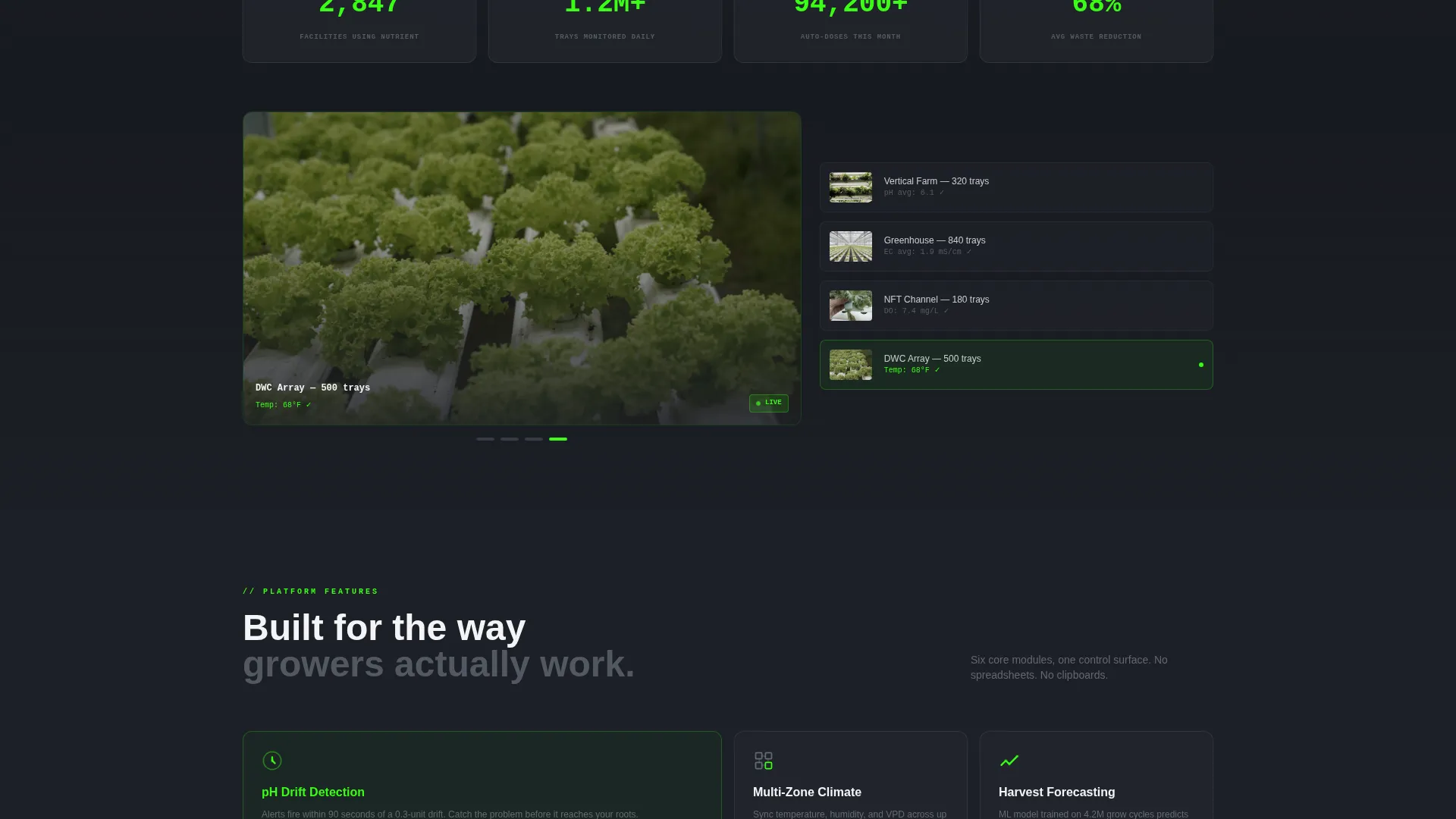1456x819 pixels.
Task: Click "DWC Array — 500 trays" image caption
Action: coord(312,388)
